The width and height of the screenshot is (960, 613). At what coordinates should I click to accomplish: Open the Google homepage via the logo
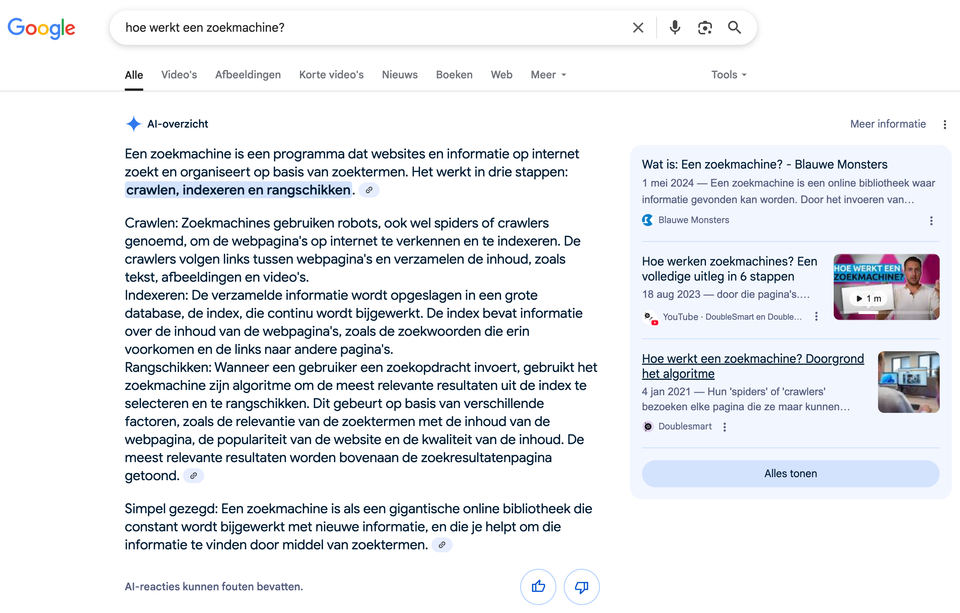tap(40, 28)
